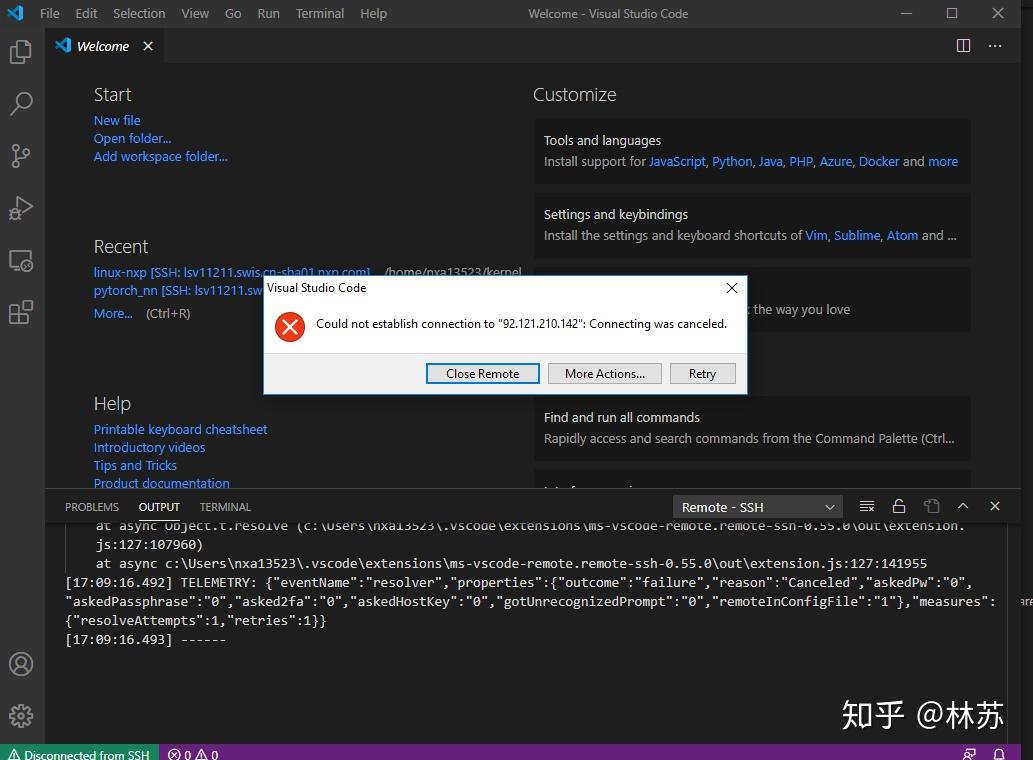
Task: Open the Remote - SSH output channel dropdown
Action: coord(757,507)
